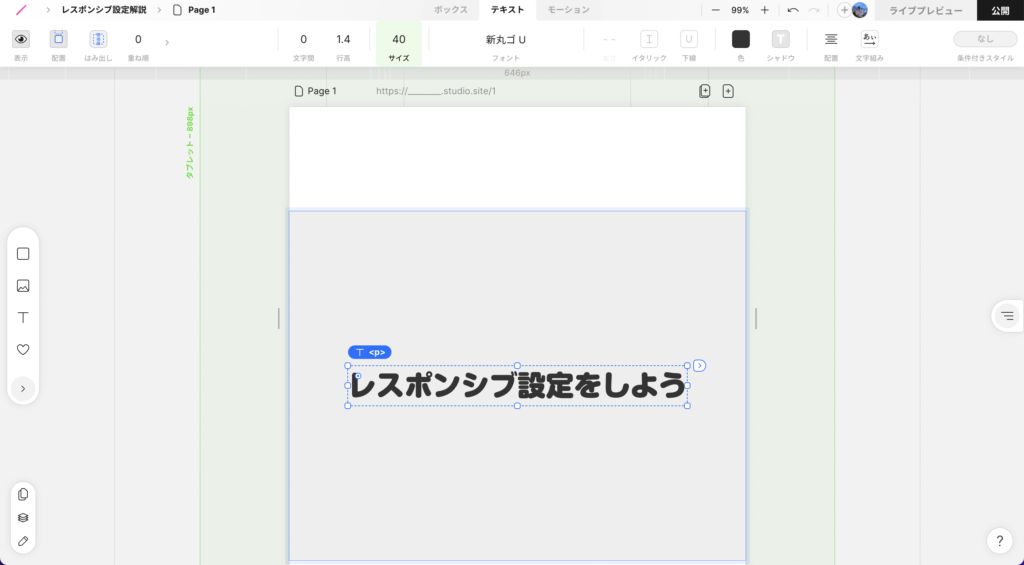Redo the last action
Screen dimensions: 1024x565
coord(814,10)
